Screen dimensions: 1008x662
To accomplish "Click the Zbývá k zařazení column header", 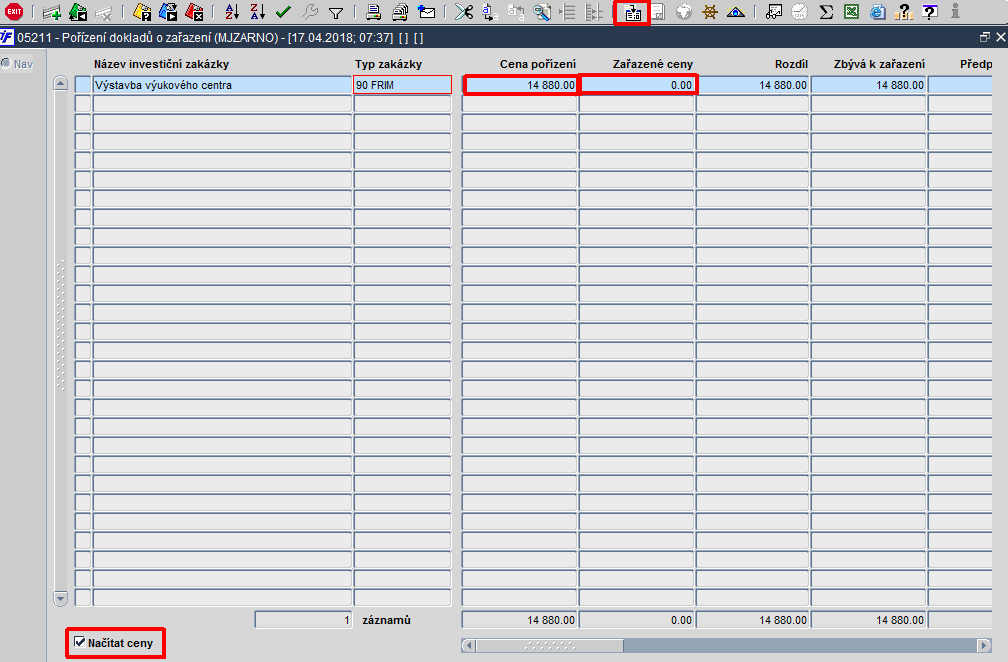I will coord(879,64).
